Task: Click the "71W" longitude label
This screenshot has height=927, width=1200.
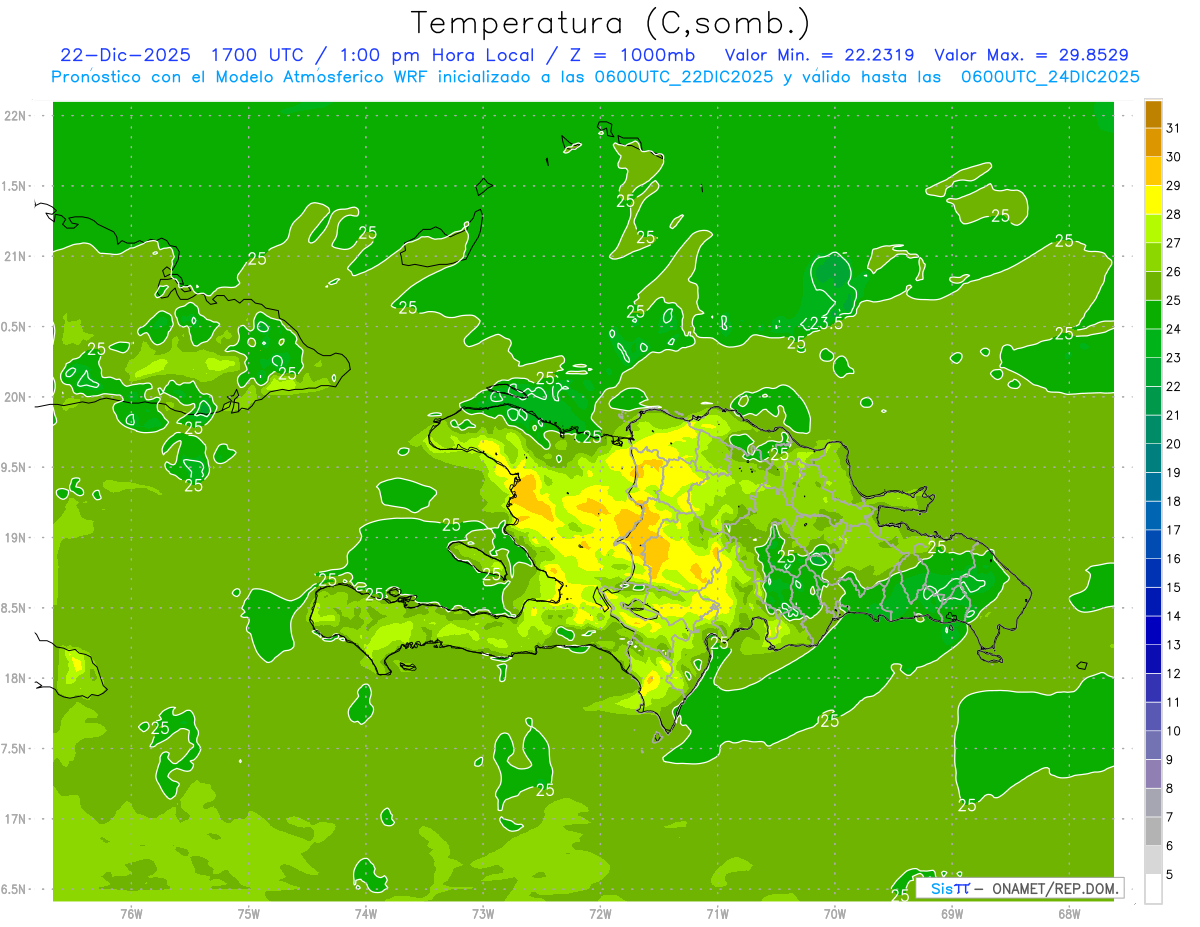Action: pyautogui.click(x=717, y=914)
